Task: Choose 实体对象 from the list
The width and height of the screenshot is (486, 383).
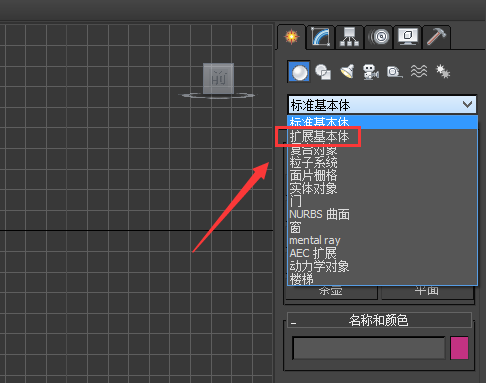Action: 382,188
